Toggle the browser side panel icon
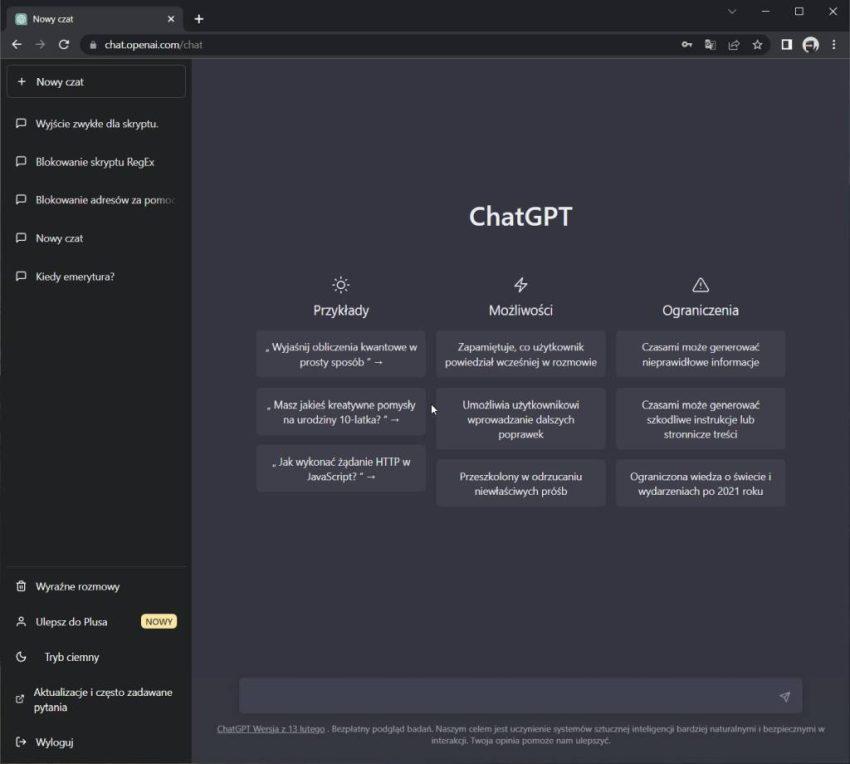Screen dimensions: 850x764 pos(786,45)
